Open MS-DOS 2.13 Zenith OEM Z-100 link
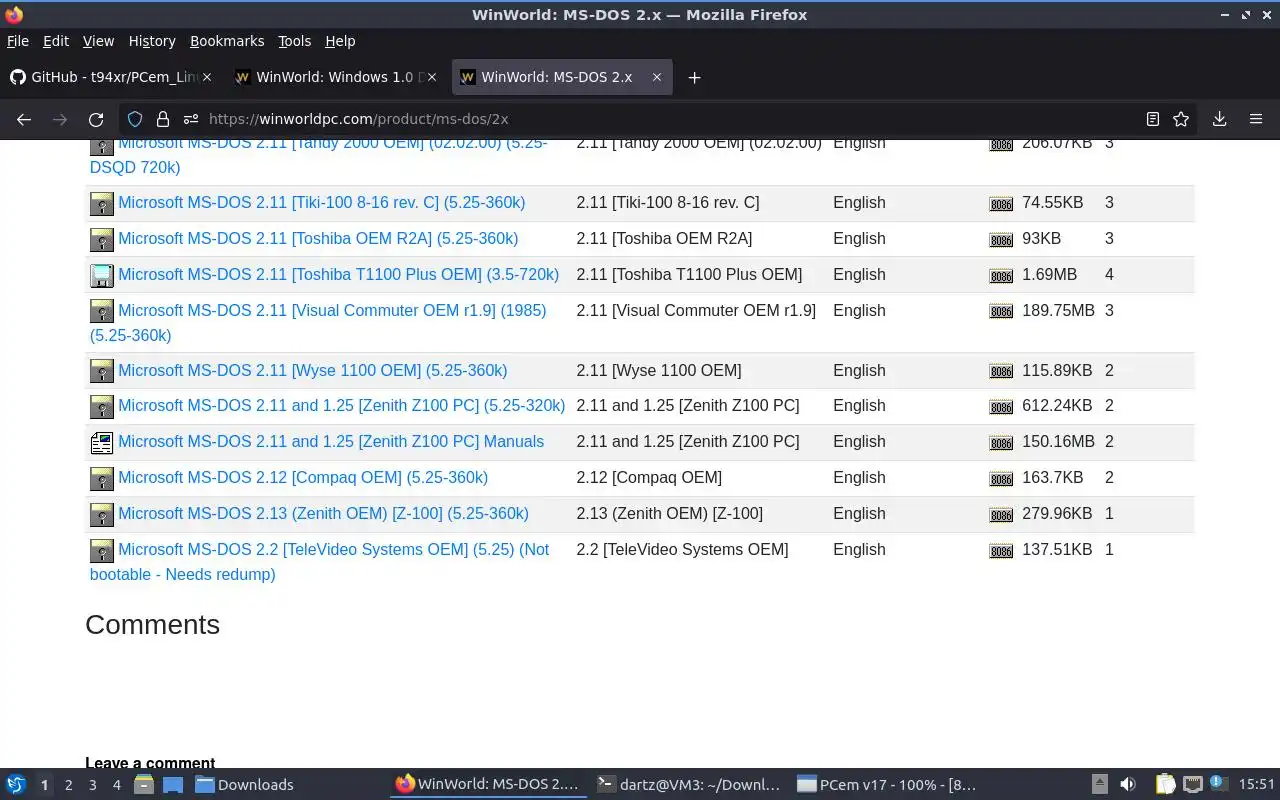The image size is (1280, 800). click(323, 514)
